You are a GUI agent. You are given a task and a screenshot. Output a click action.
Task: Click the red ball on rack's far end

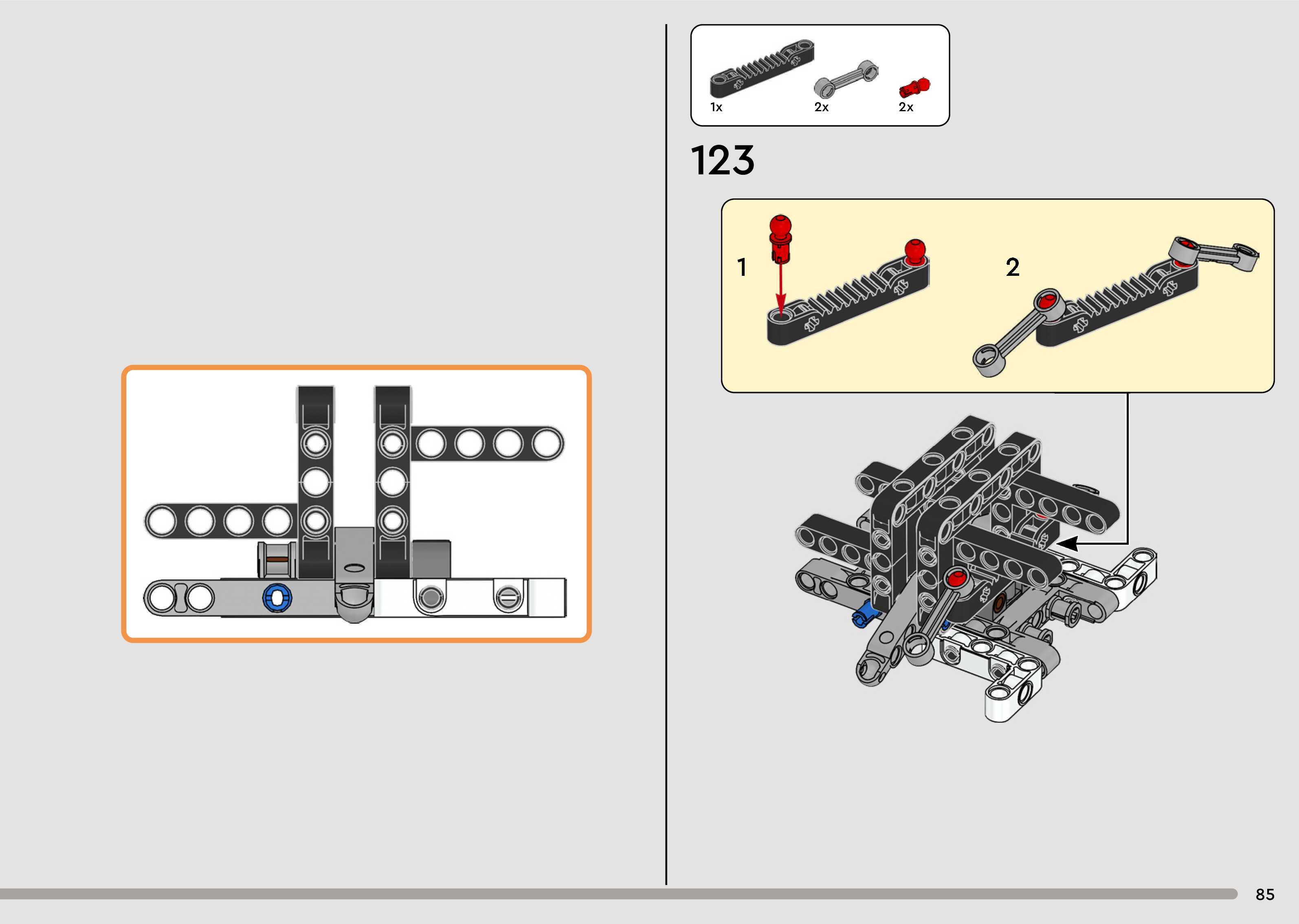point(915,251)
